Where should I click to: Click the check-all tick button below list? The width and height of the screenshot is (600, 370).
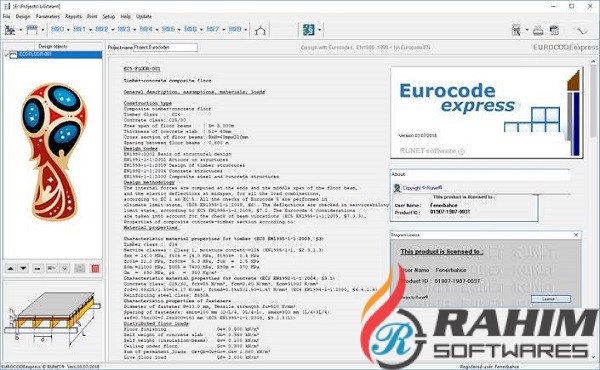tap(64, 269)
